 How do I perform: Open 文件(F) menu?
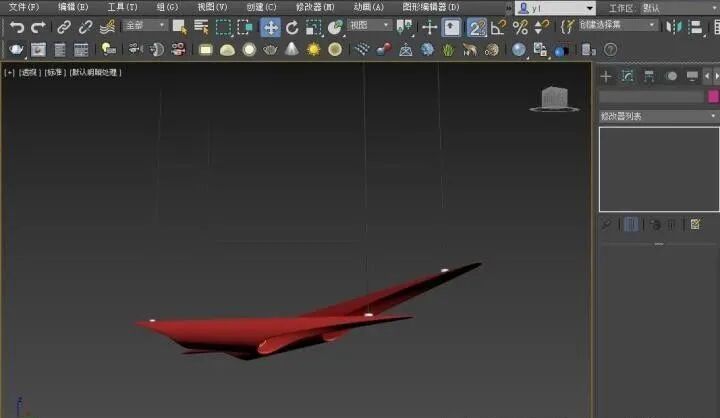click(24, 7)
